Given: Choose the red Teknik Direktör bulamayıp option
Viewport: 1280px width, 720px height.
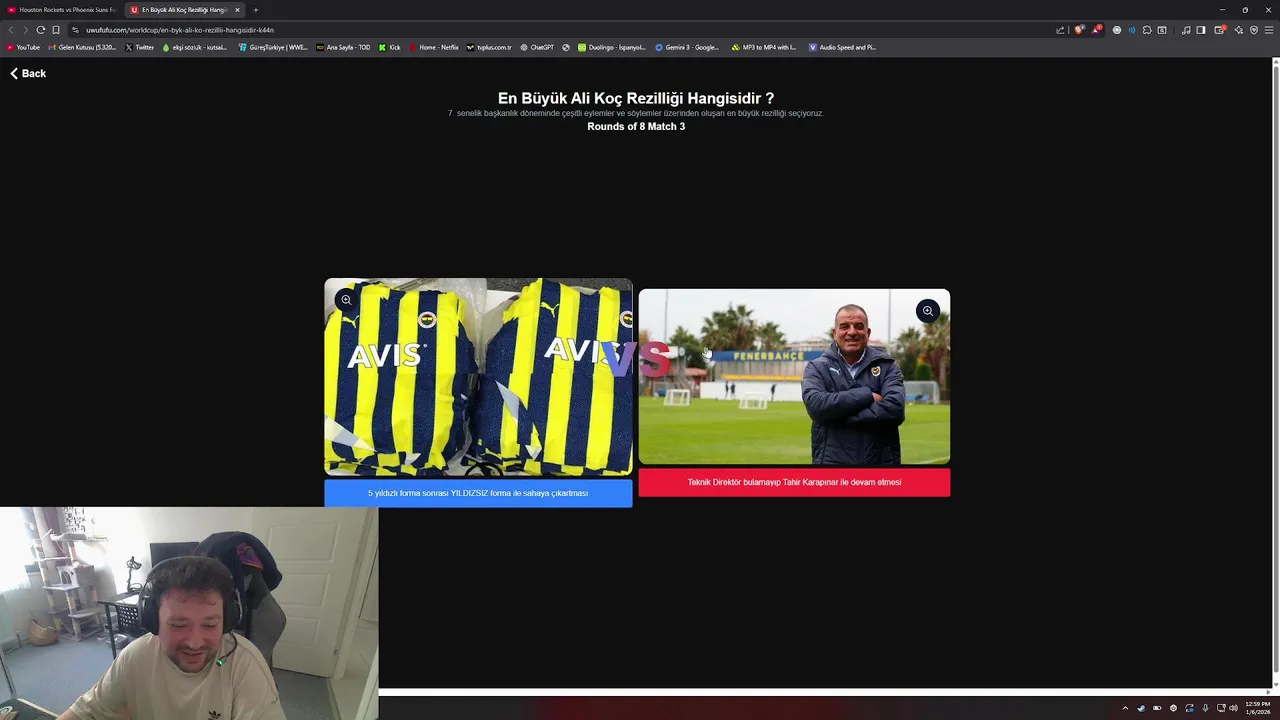Looking at the screenshot, I should (794, 482).
